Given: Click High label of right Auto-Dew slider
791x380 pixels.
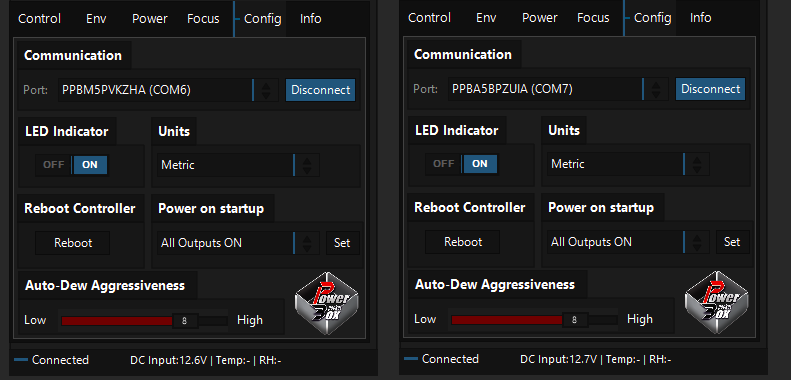Looking at the screenshot, I should [x=640, y=319].
